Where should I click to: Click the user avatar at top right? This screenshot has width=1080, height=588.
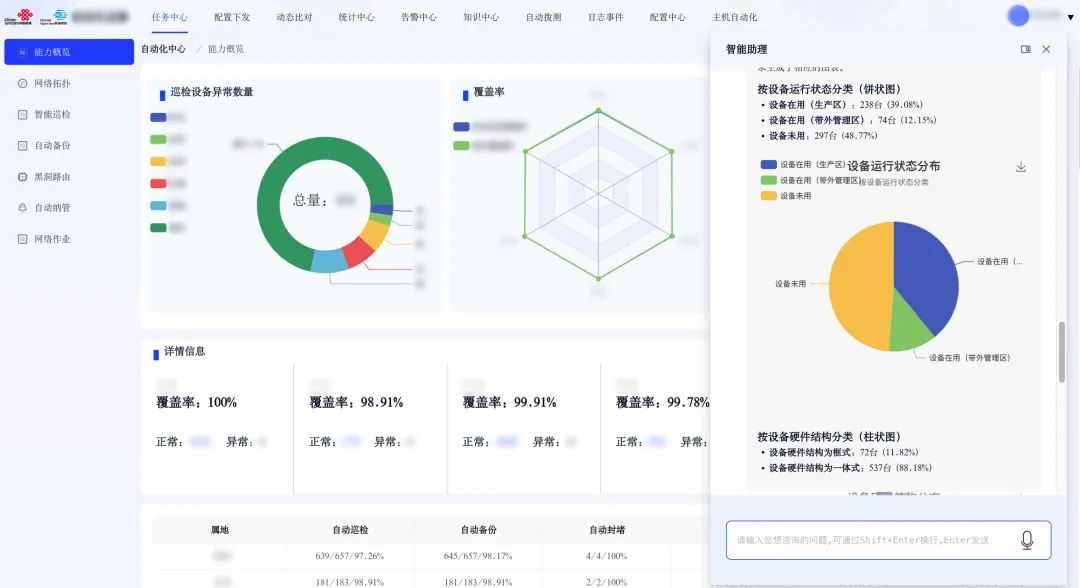point(1018,16)
